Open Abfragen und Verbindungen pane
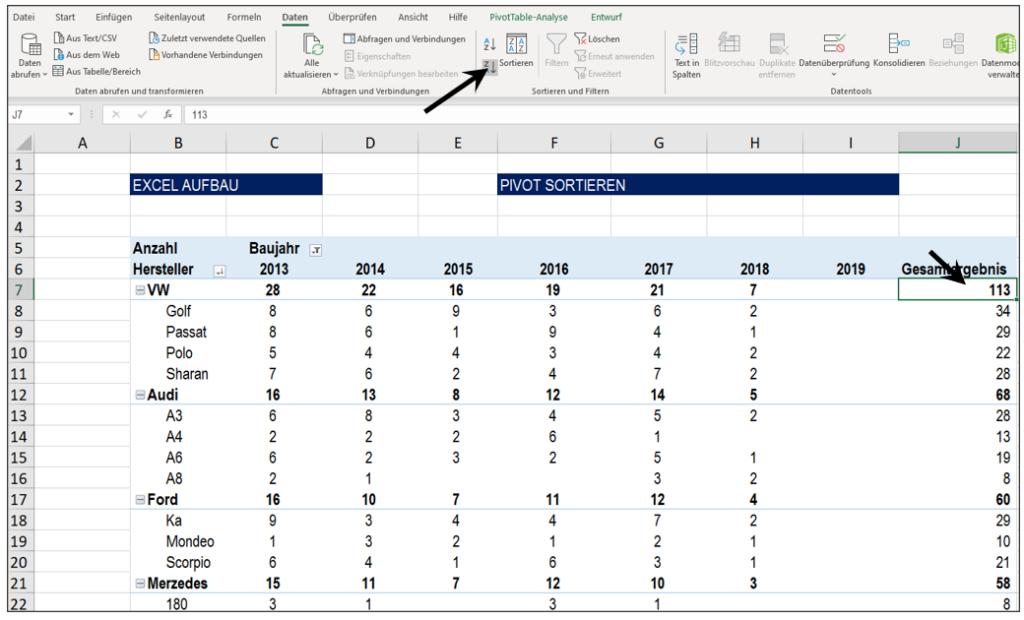 click(404, 39)
